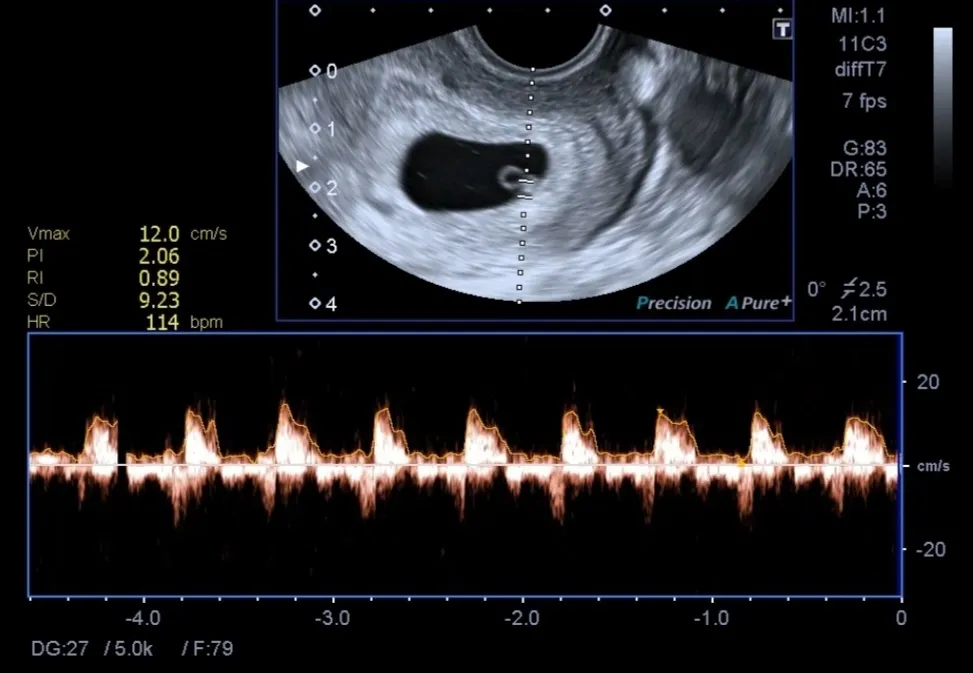Click the S/D value 9.23

pyautogui.click(x=159, y=300)
